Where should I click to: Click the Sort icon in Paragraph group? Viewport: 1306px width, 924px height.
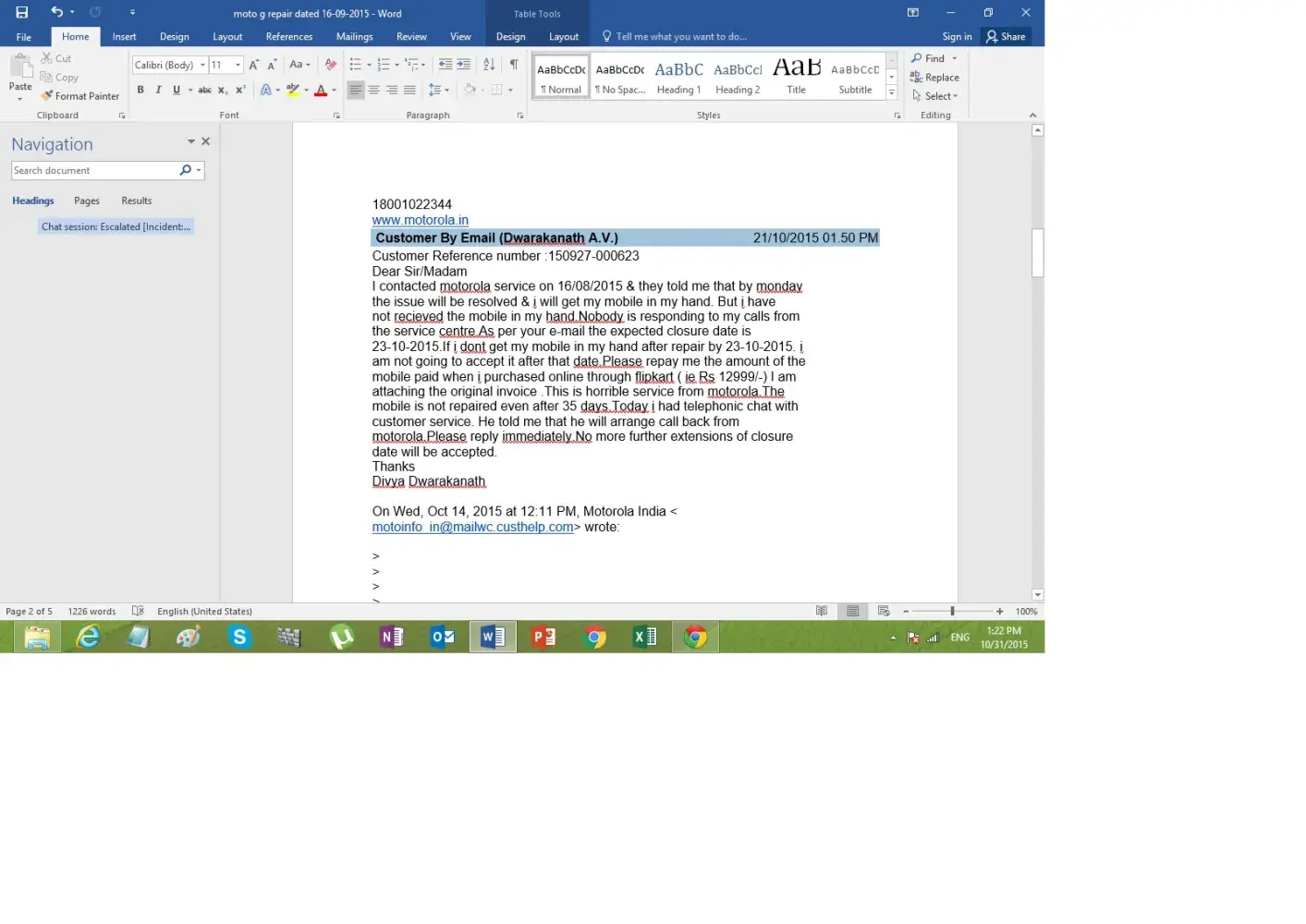tap(489, 65)
